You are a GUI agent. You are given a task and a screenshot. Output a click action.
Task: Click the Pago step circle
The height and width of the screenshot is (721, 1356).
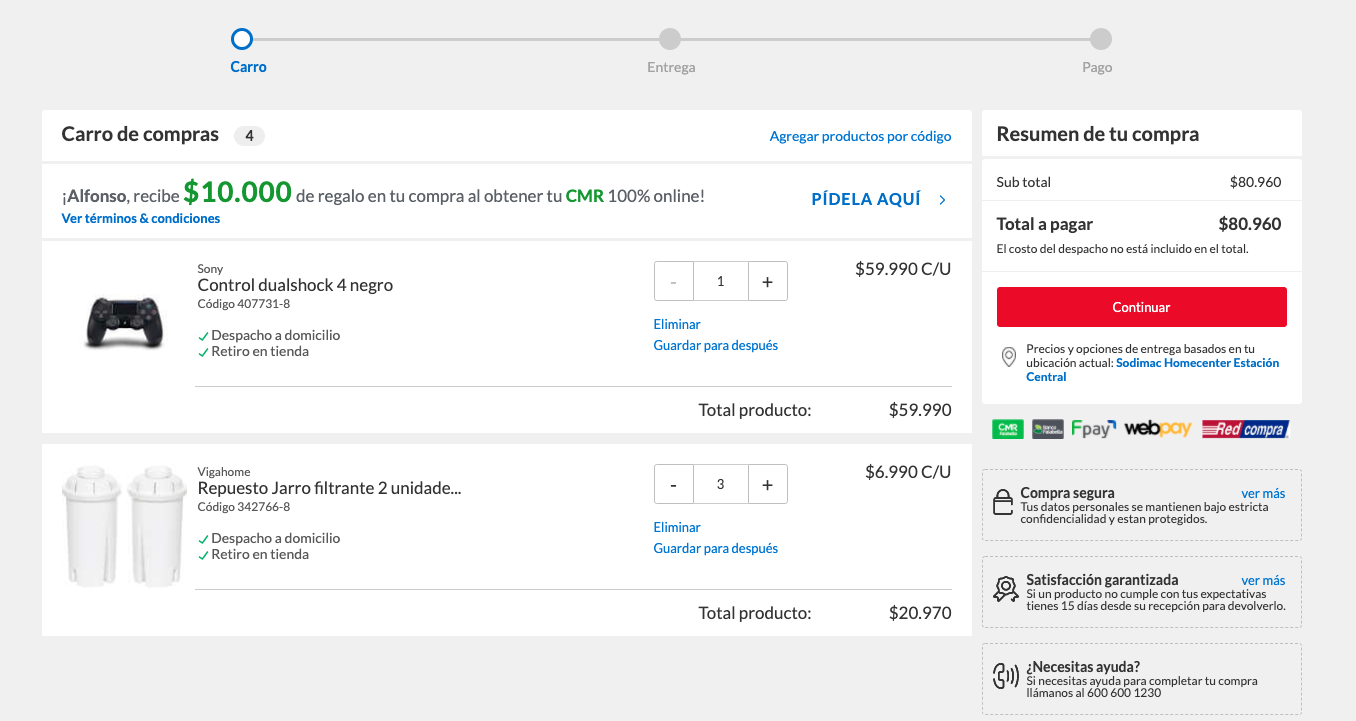pyautogui.click(x=1100, y=39)
